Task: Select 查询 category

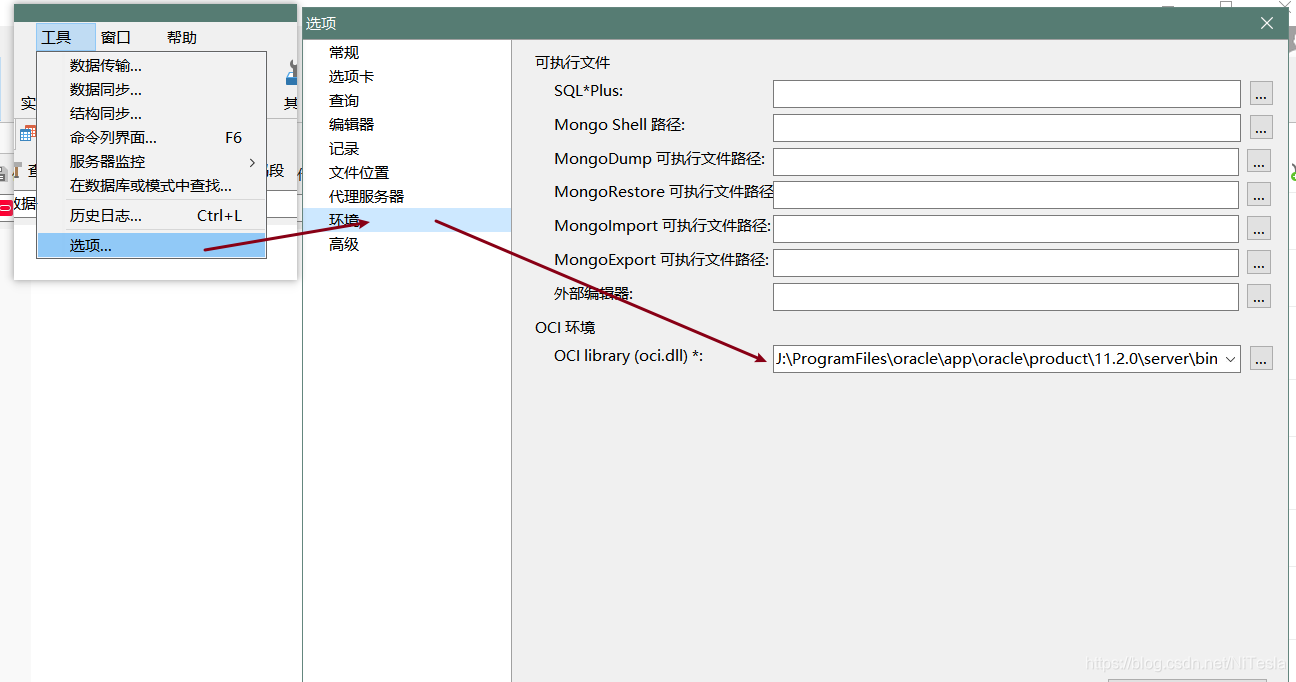Action: click(407, 101)
